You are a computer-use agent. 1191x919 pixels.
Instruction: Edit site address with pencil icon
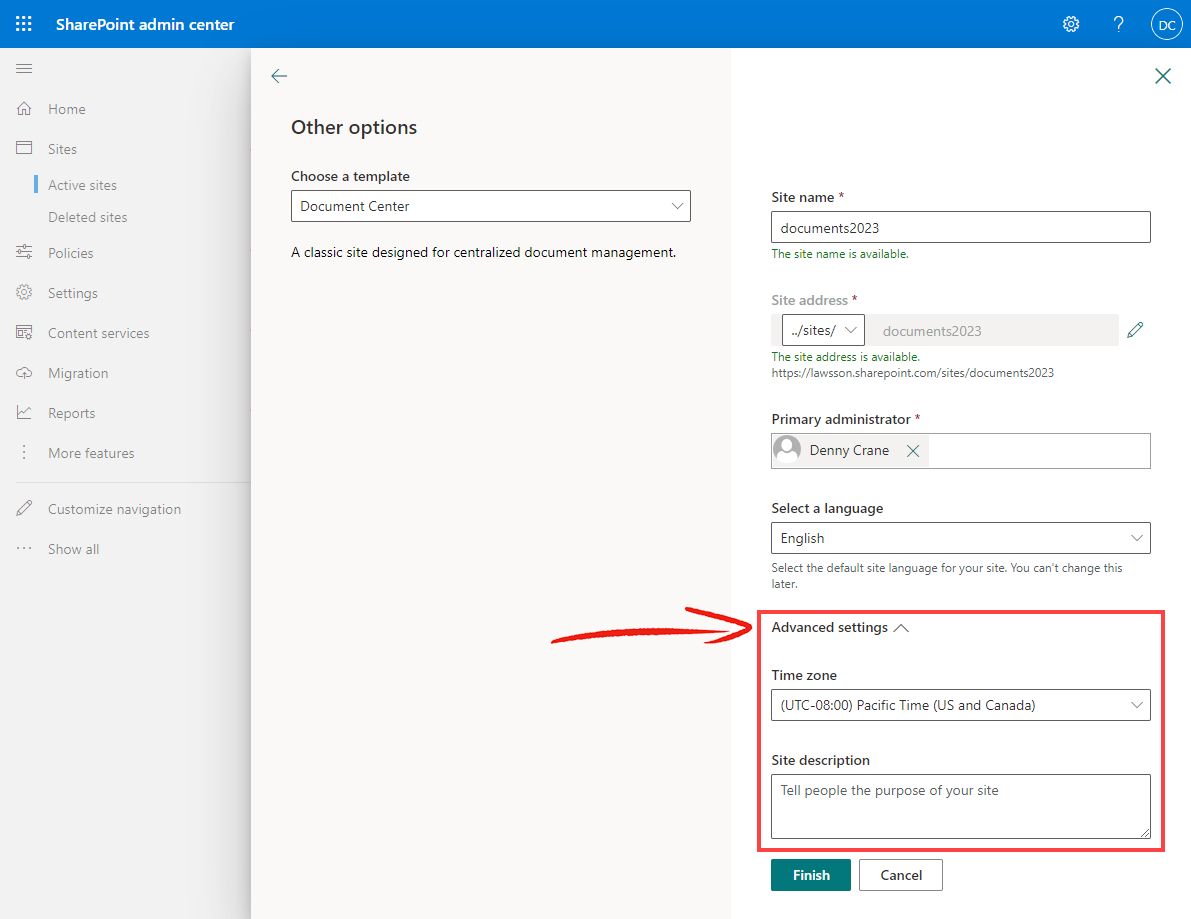[x=1135, y=330]
